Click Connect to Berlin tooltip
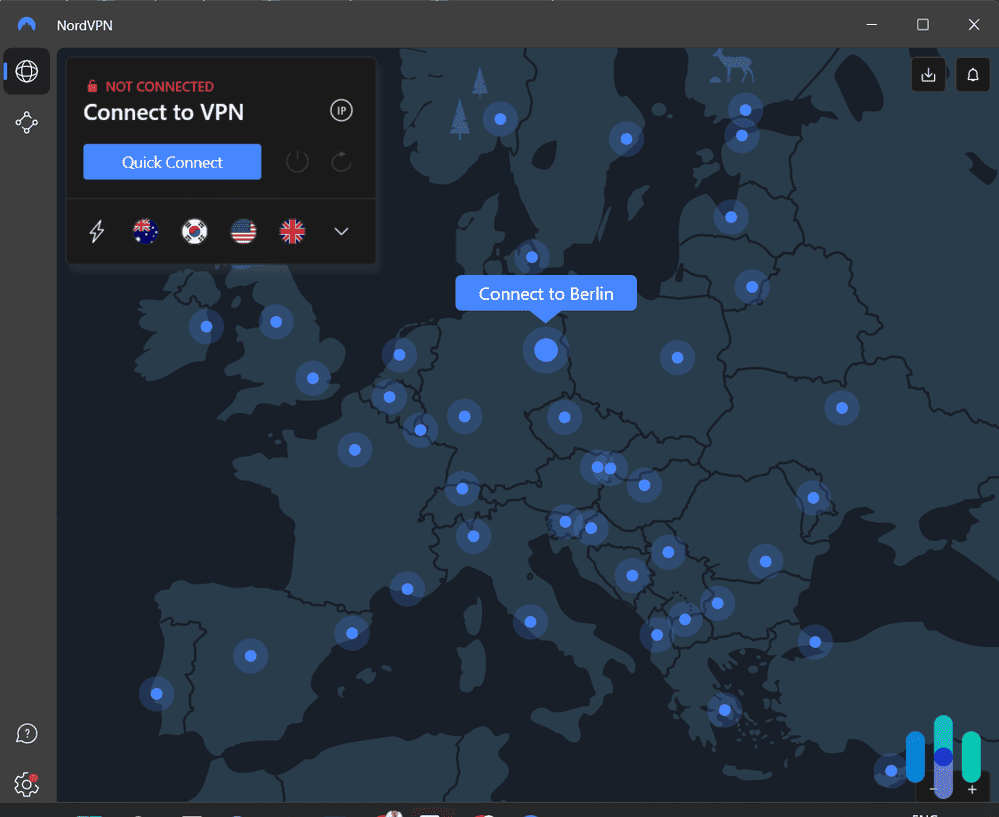The width and height of the screenshot is (999, 817). click(x=545, y=293)
